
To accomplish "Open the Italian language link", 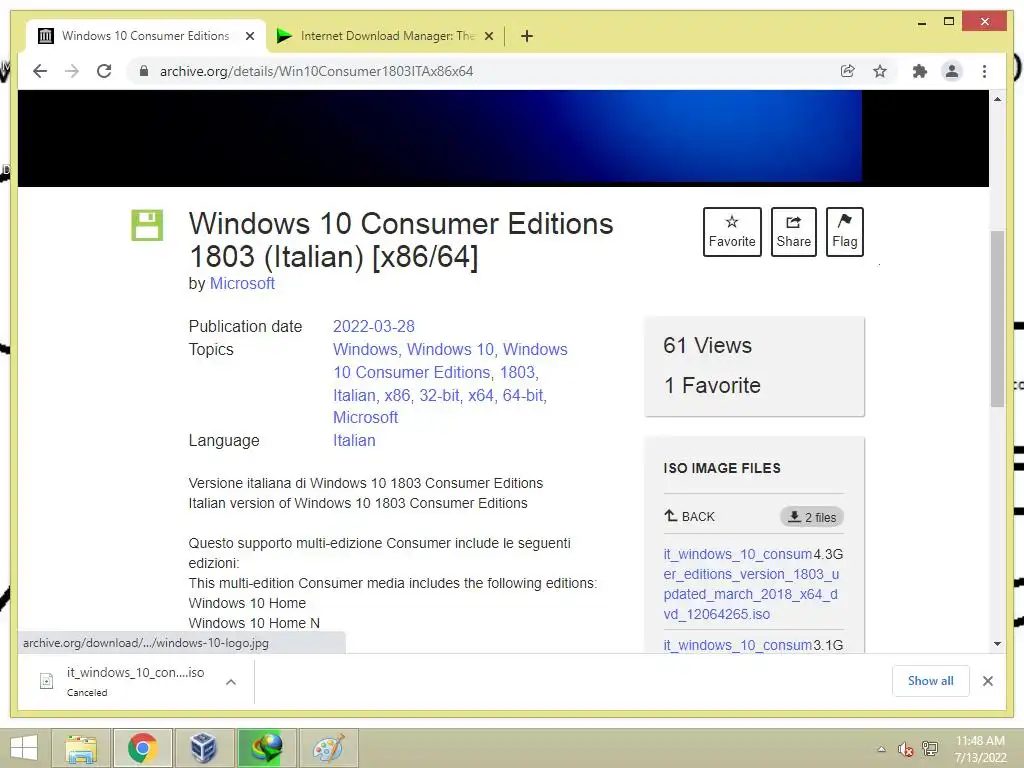I will tap(354, 440).
